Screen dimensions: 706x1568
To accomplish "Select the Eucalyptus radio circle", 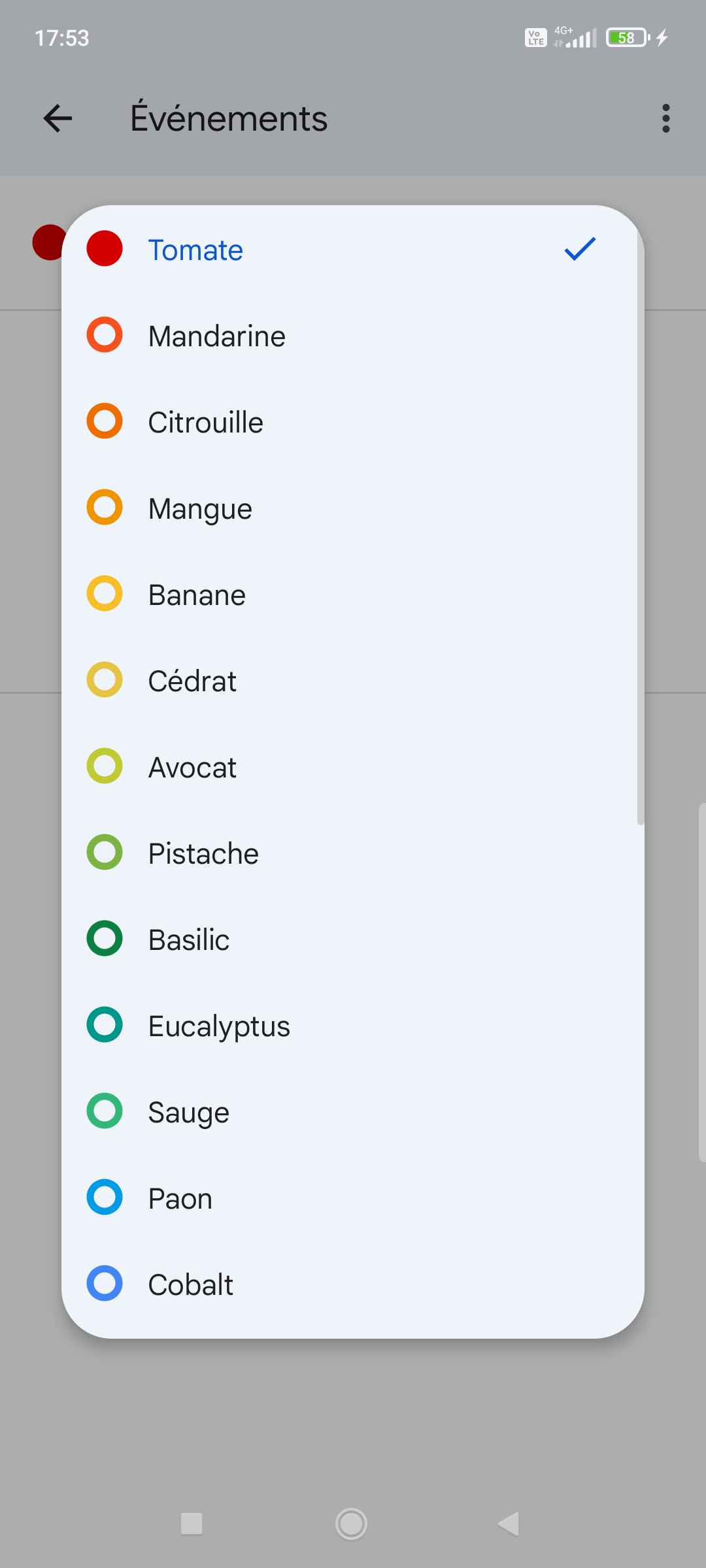I will [105, 1025].
